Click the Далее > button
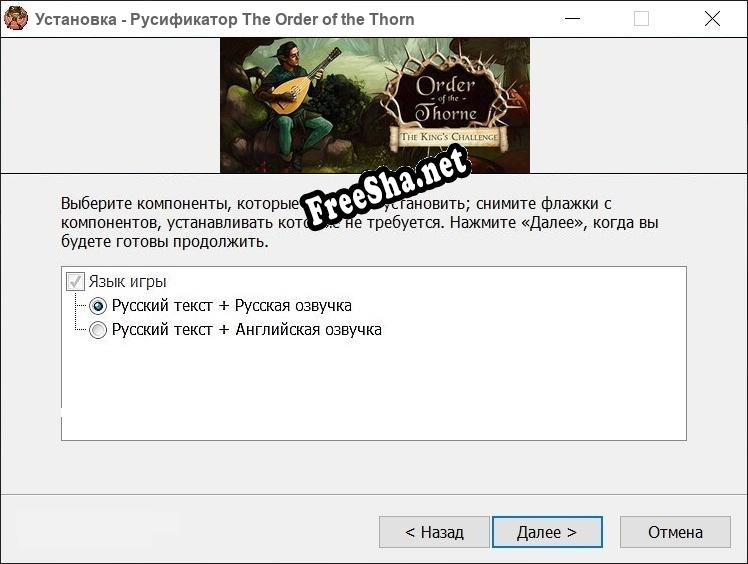 (x=547, y=532)
